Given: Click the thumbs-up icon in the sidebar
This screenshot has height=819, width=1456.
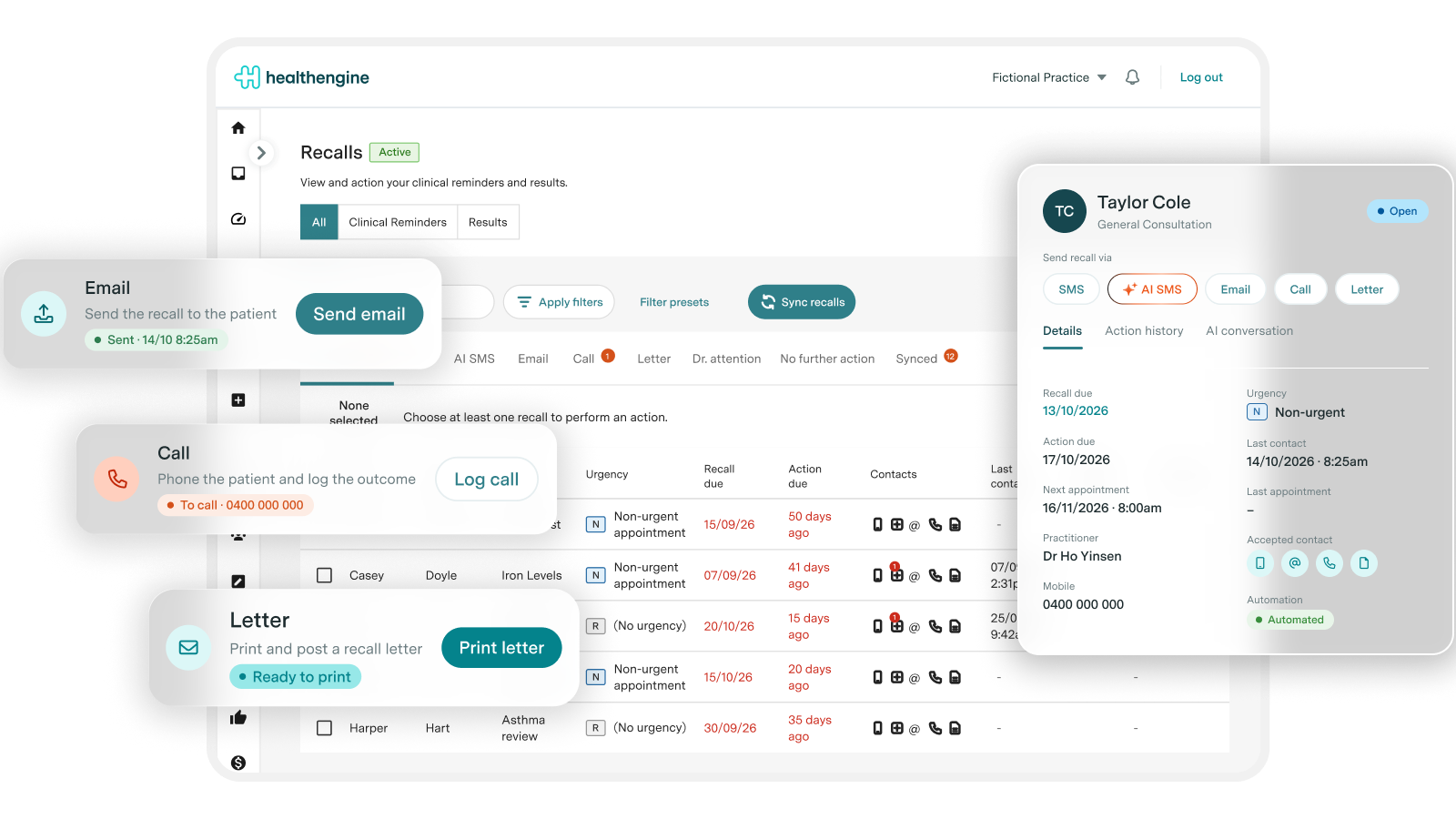Looking at the screenshot, I should tap(238, 718).
